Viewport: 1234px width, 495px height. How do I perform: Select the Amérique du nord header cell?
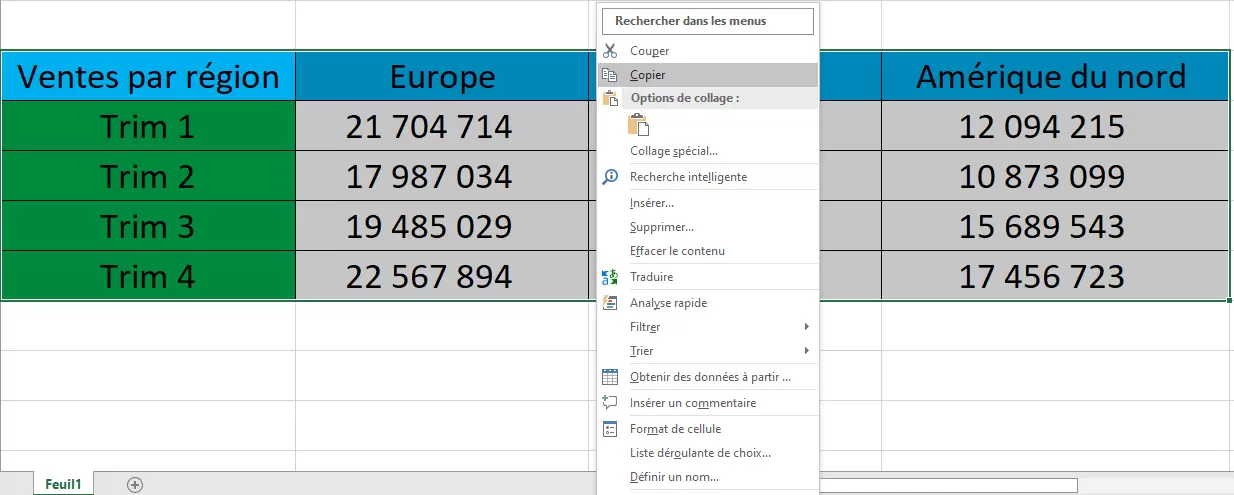point(1055,76)
